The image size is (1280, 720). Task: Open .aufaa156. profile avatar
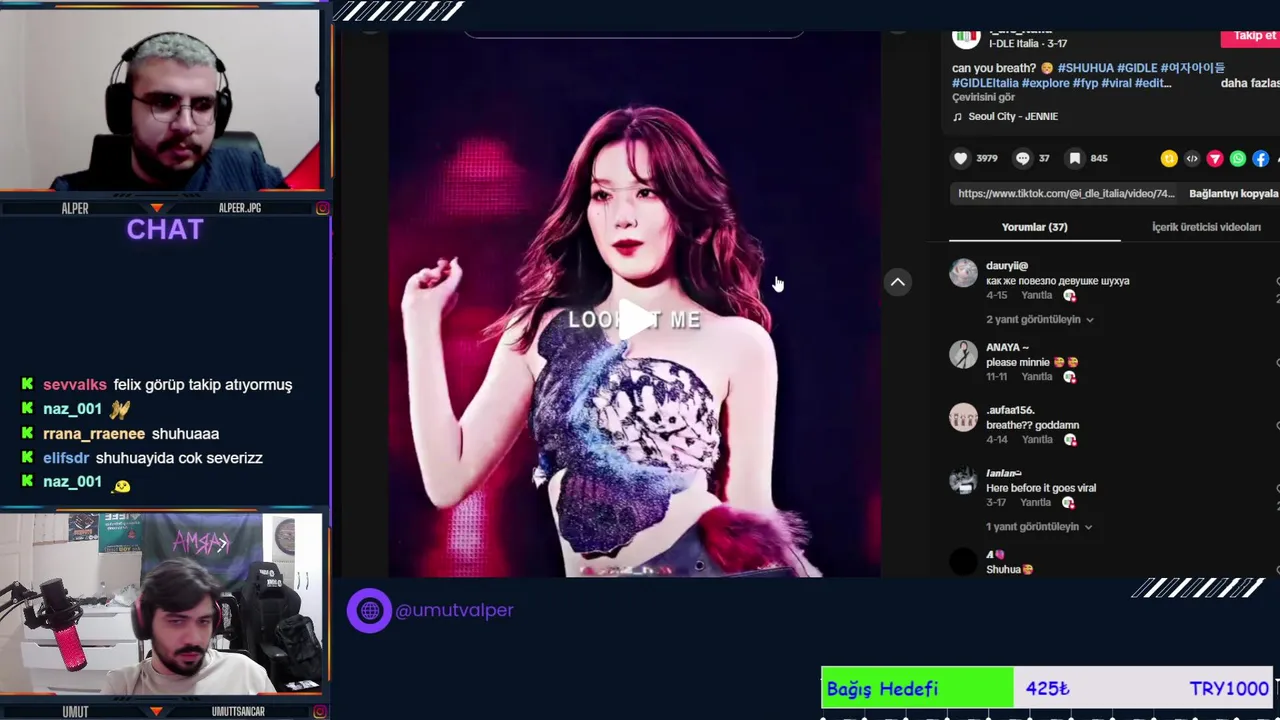[x=963, y=417]
